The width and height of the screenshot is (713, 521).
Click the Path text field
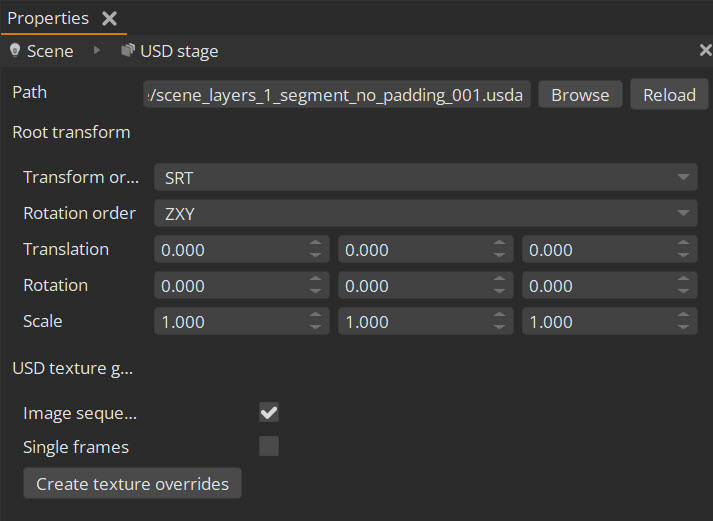coord(337,94)
